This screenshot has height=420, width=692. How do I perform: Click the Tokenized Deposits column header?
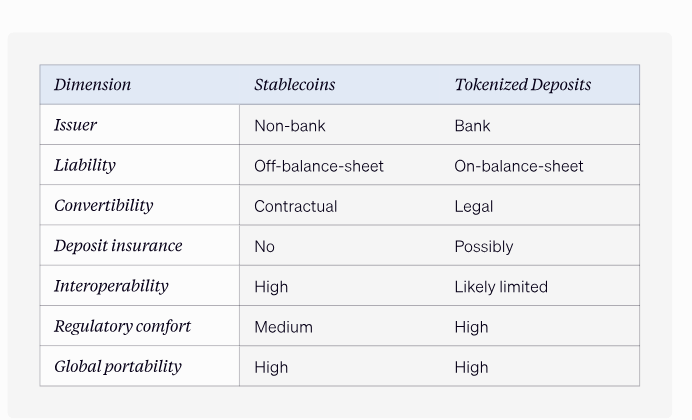coord(522,85)
